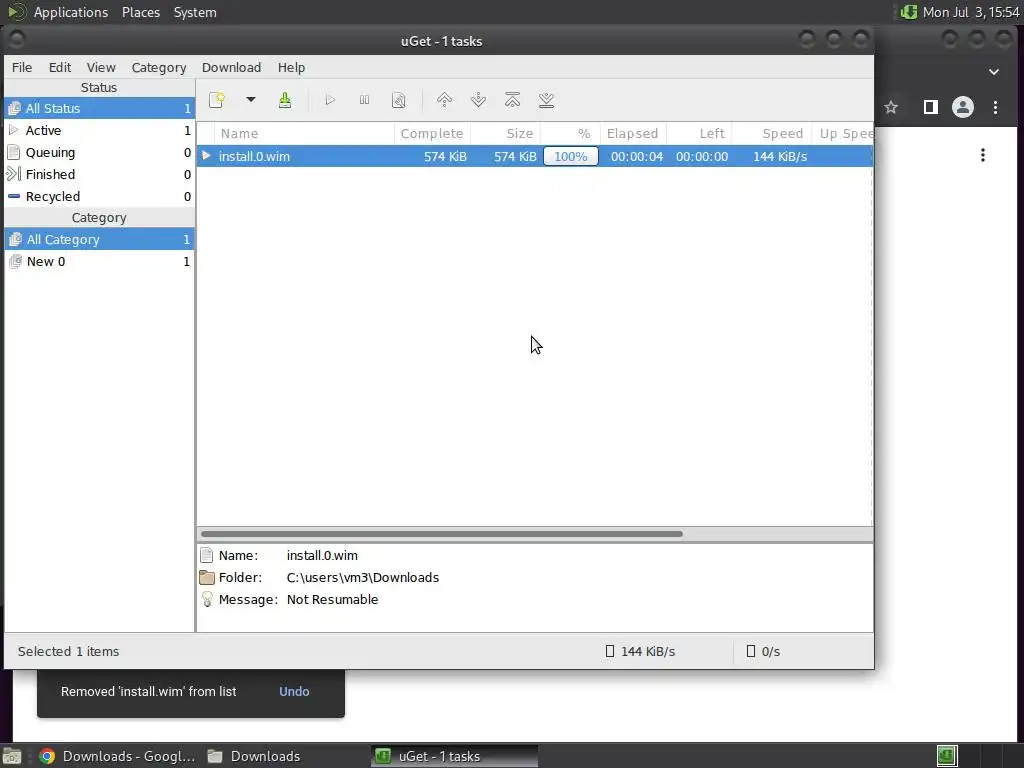Click the lightbulb icon next to Message
Image resolution: width=1024 pixels, height=768 pixels.
[x=207, y=599]
